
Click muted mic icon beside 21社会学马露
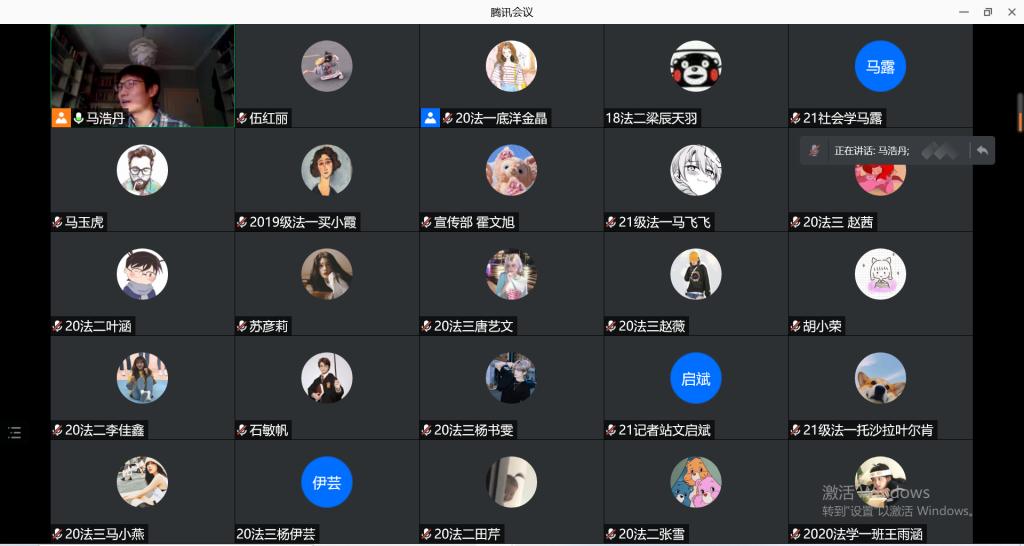pyautogui.click(x=795, y=118)
